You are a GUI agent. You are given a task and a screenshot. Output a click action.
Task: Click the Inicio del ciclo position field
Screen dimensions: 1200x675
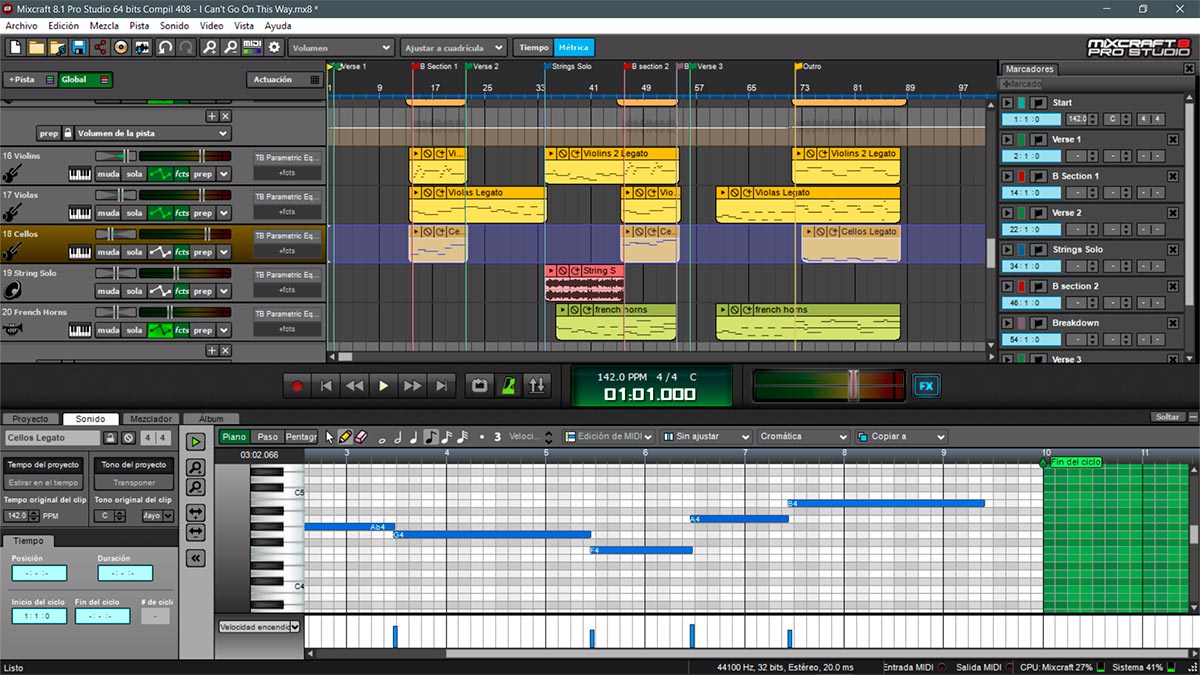tap(39, 616)
